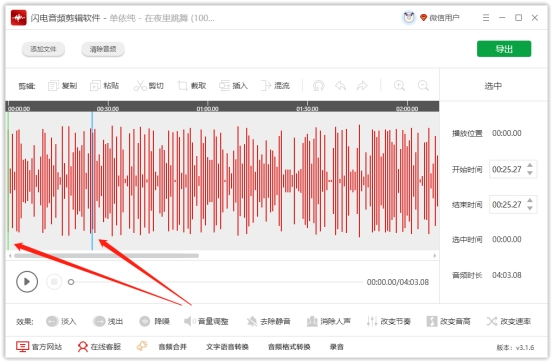Apply the 淡出 fade-out effect
553x364 pixels.
point(108,321)
